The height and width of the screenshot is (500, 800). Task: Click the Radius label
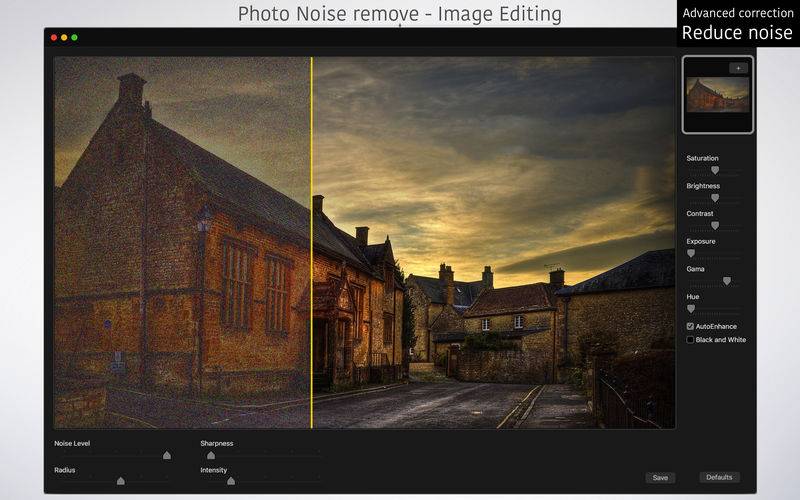65,470
